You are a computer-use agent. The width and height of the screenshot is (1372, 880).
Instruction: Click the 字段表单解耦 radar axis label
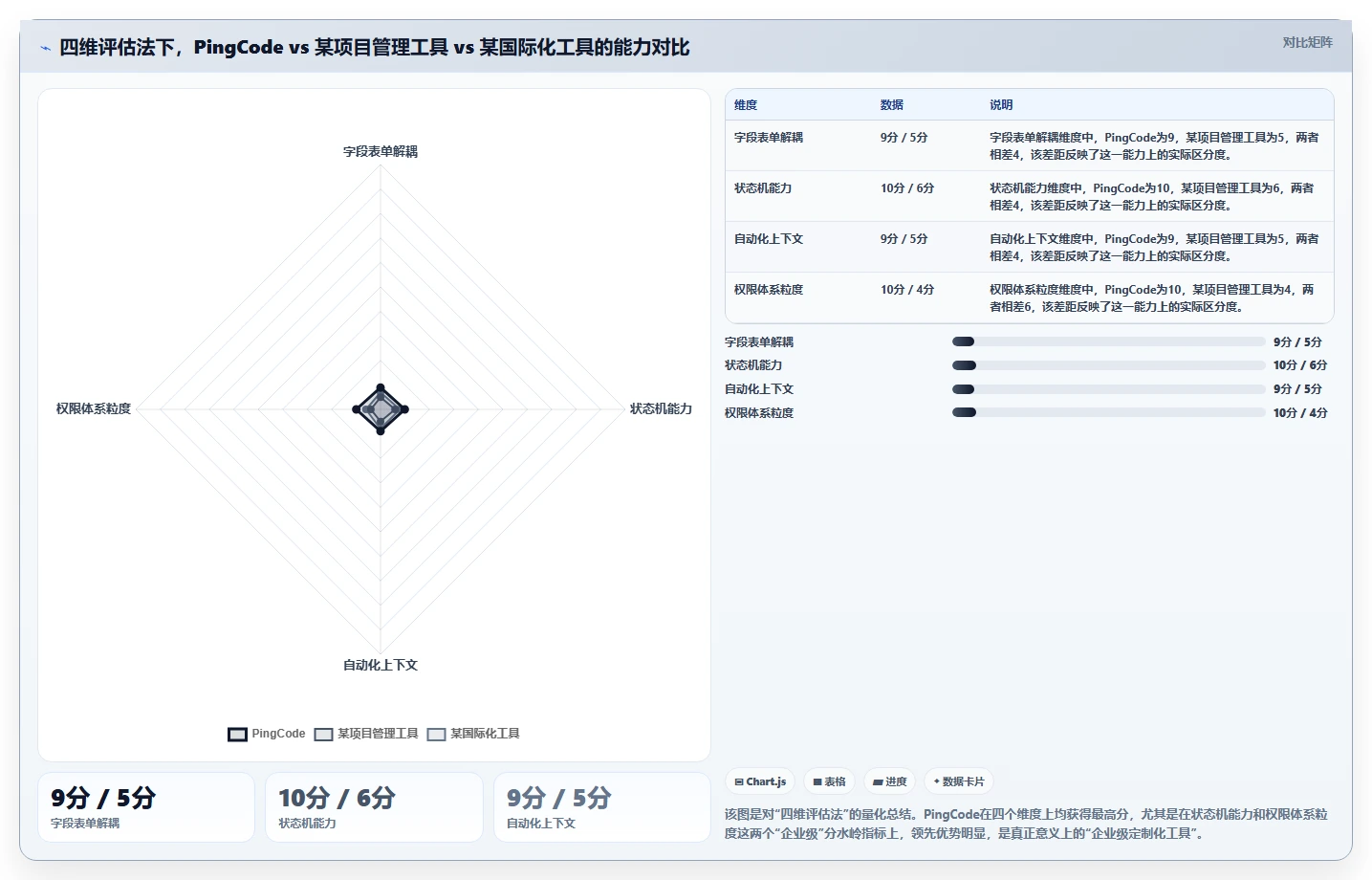click(381, 152)
